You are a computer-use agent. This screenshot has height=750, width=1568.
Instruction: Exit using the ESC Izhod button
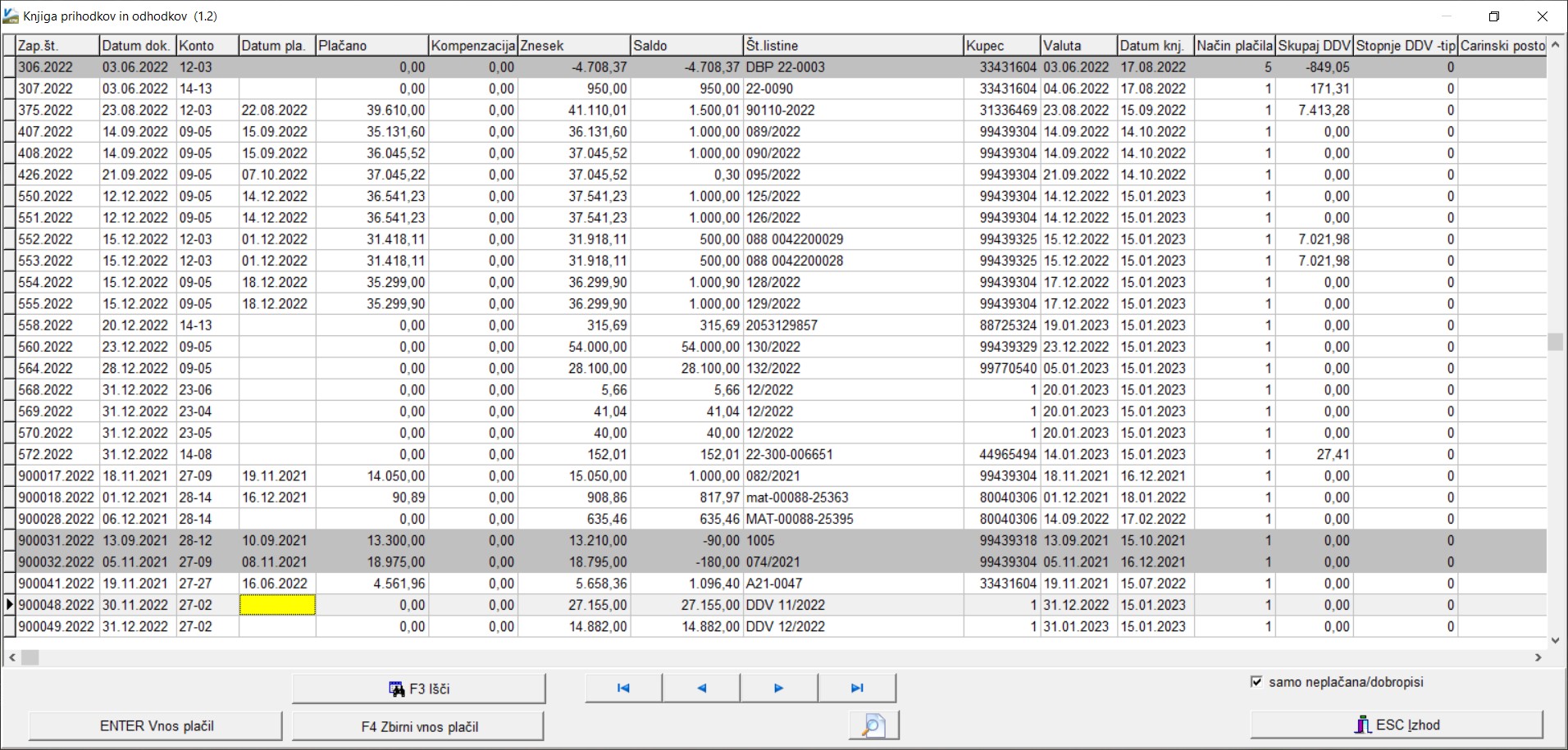click(x=1396, y=725)
